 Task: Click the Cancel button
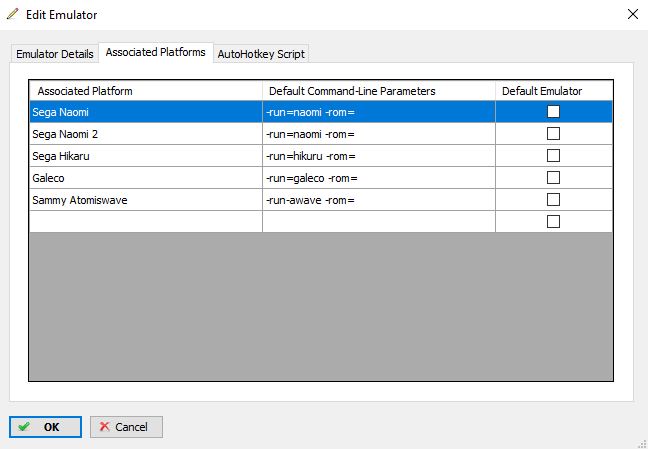126,427
